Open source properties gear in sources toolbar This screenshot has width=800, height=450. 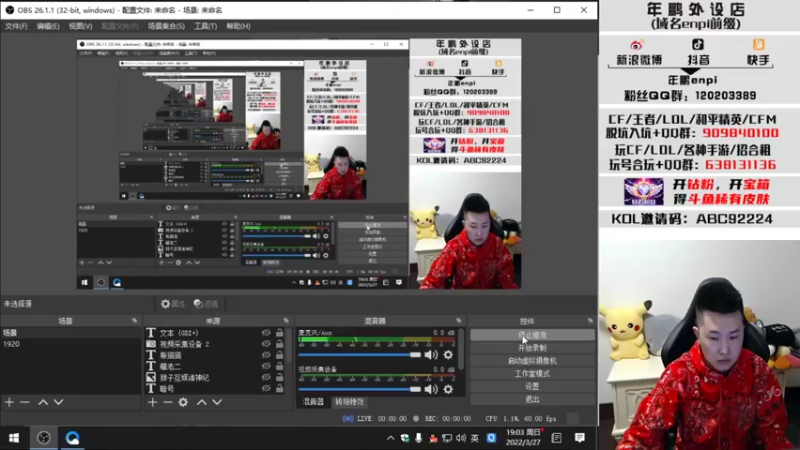coord(183,402)
